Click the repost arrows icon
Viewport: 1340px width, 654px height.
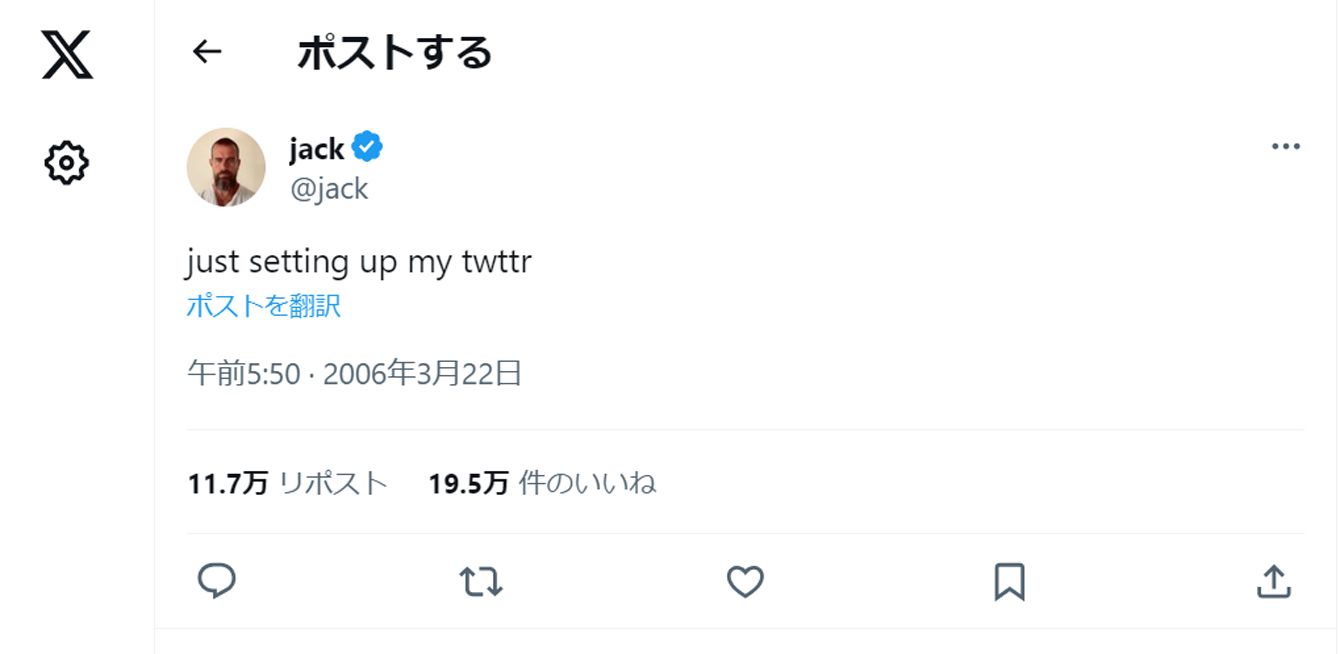[x=480, y=581]
